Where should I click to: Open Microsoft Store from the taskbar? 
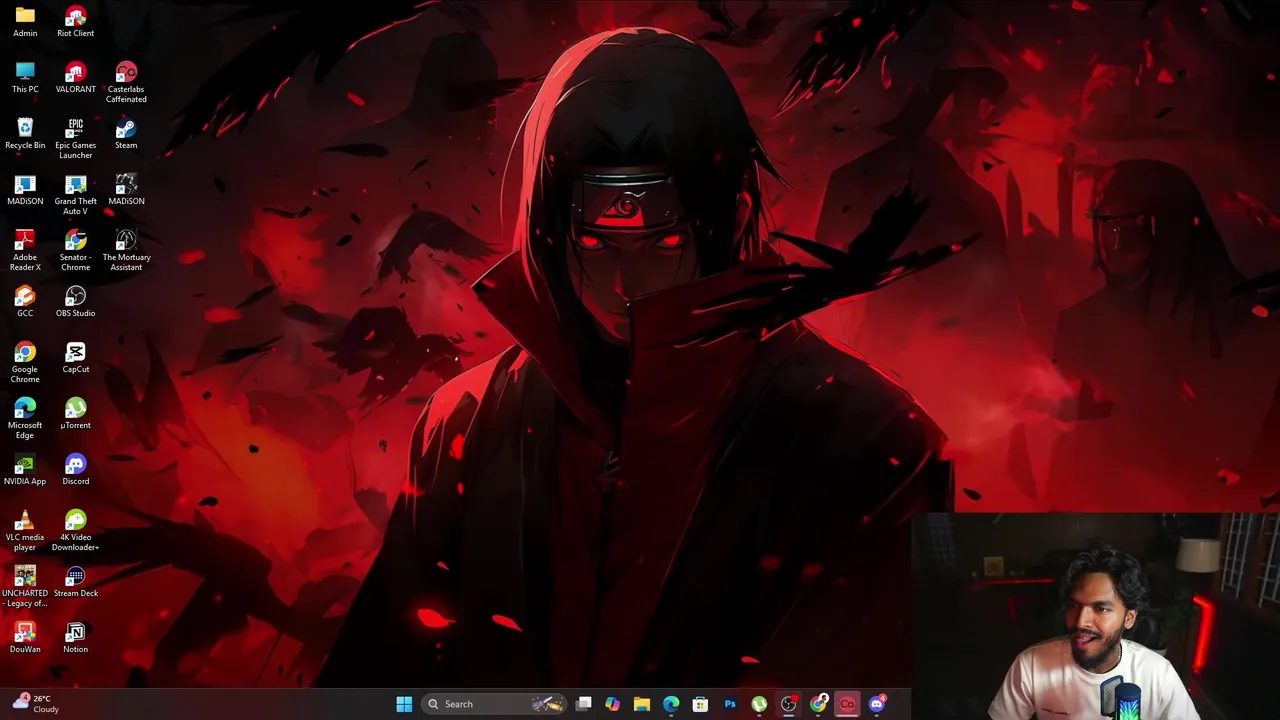pos(700,704)
